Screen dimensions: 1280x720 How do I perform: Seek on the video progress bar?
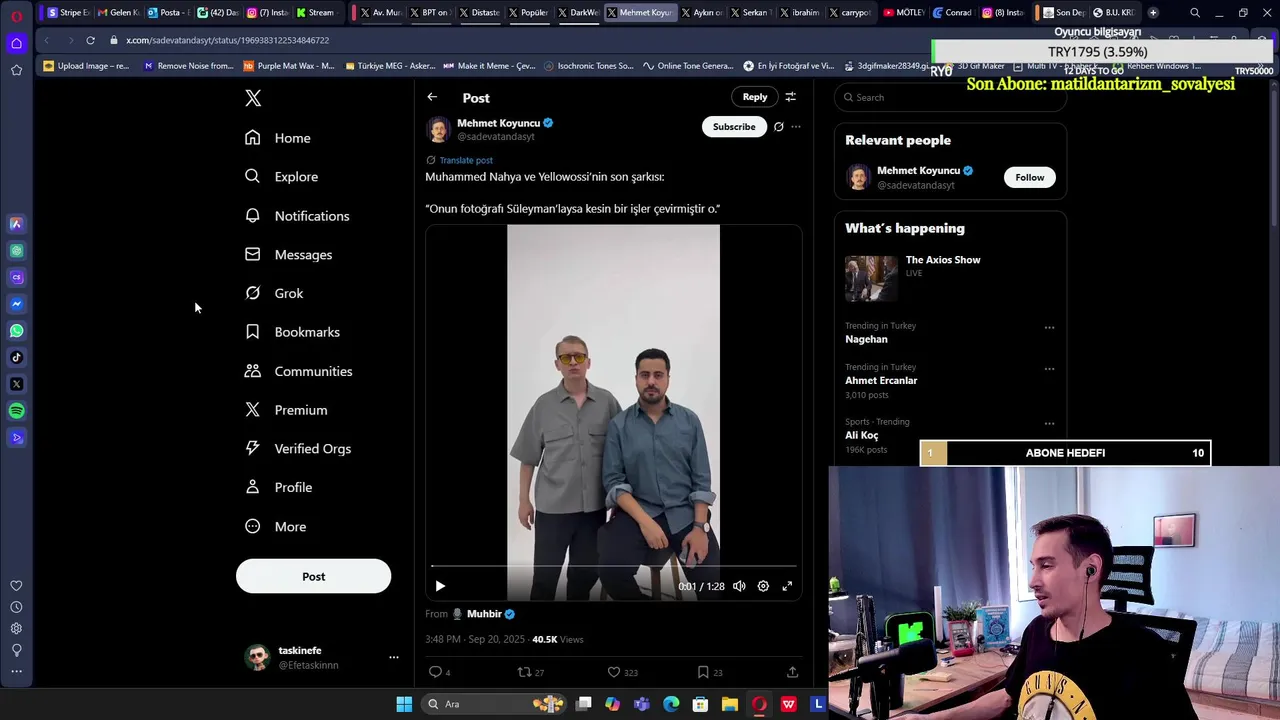(x=613, y=567)
